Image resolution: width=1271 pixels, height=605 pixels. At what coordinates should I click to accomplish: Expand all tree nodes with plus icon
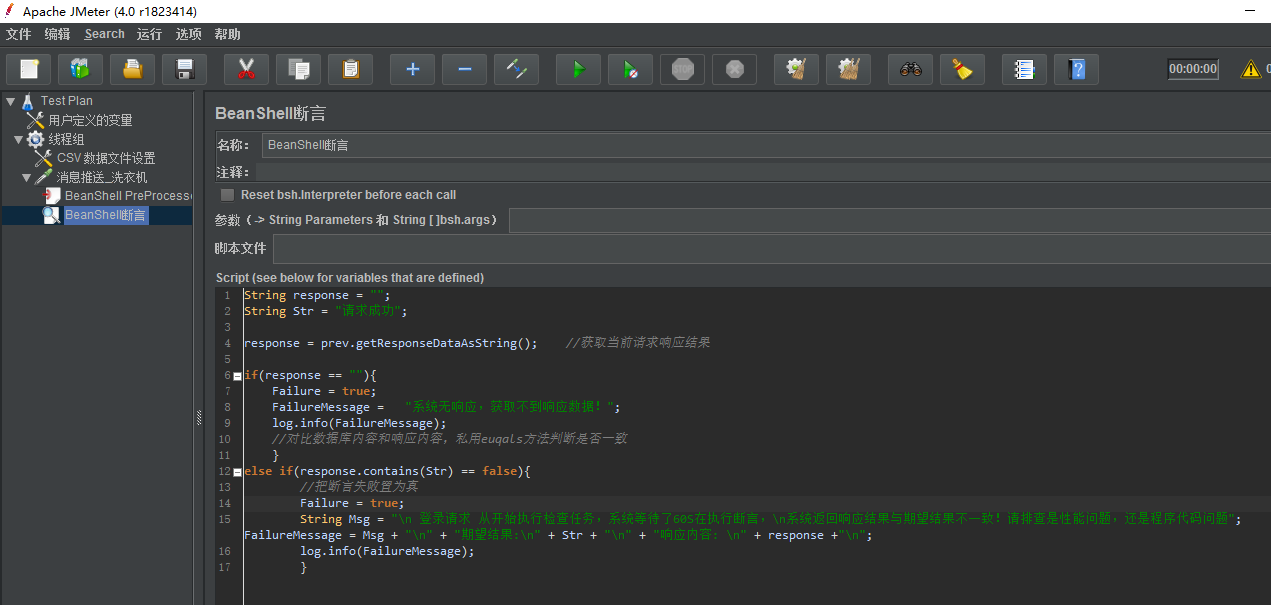[x=412, y=69]
